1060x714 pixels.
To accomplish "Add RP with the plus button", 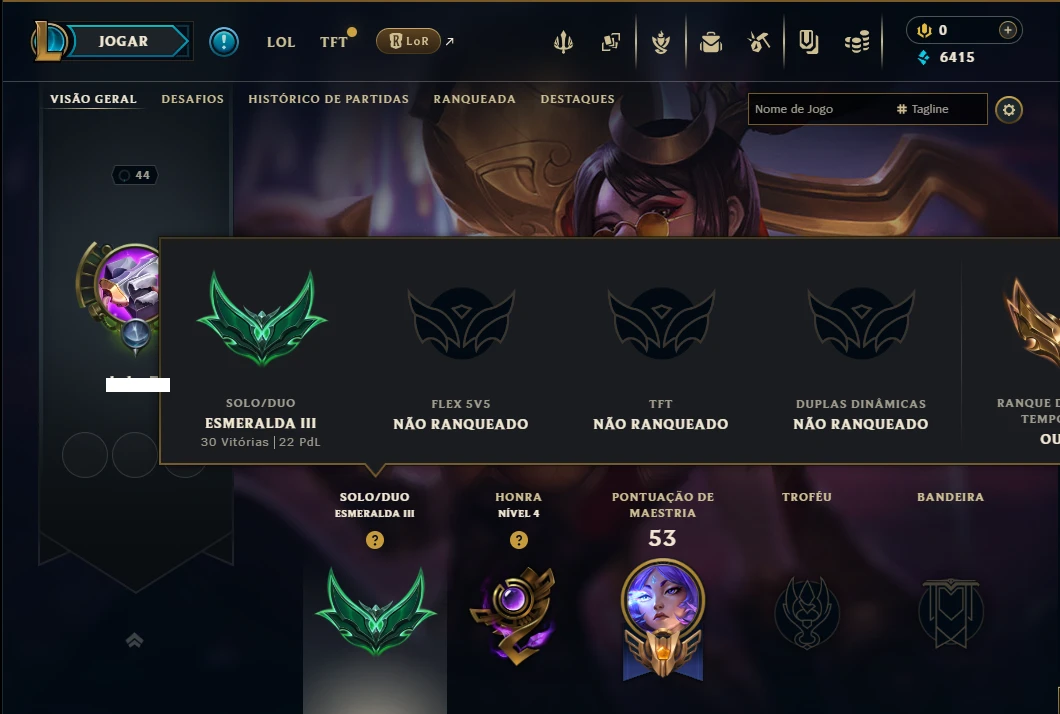I will [1007, 30].
